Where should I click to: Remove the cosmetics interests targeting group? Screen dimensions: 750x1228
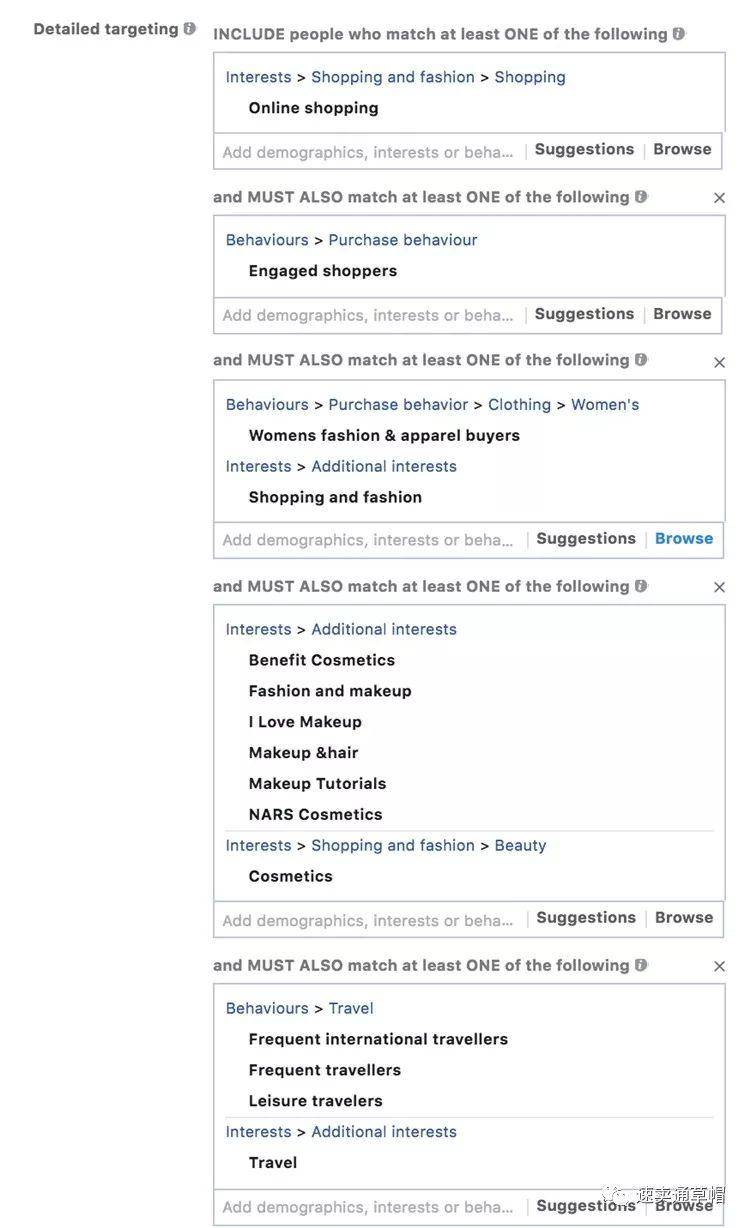click(719, 587)
